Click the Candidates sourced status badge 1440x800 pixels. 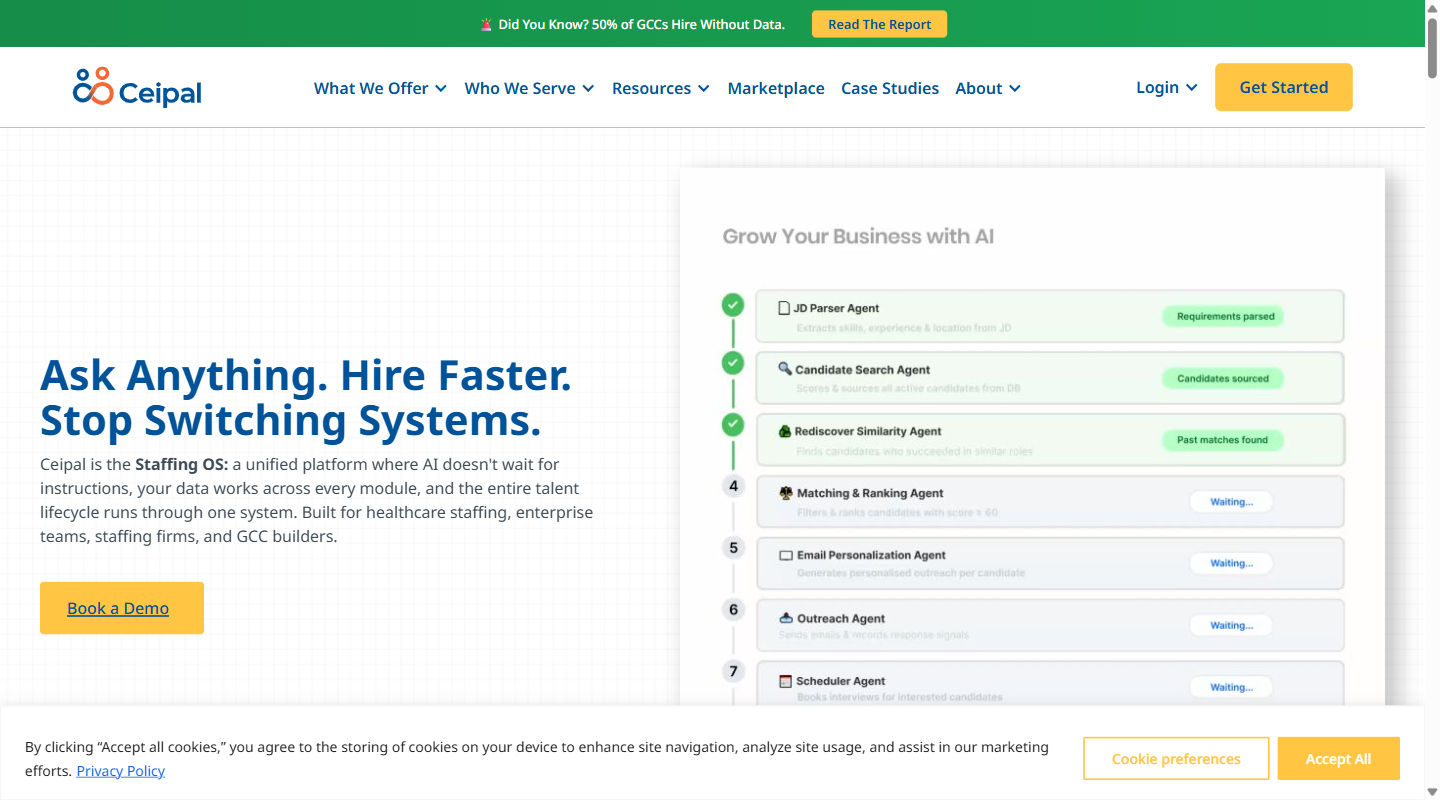coord(1223,378)
